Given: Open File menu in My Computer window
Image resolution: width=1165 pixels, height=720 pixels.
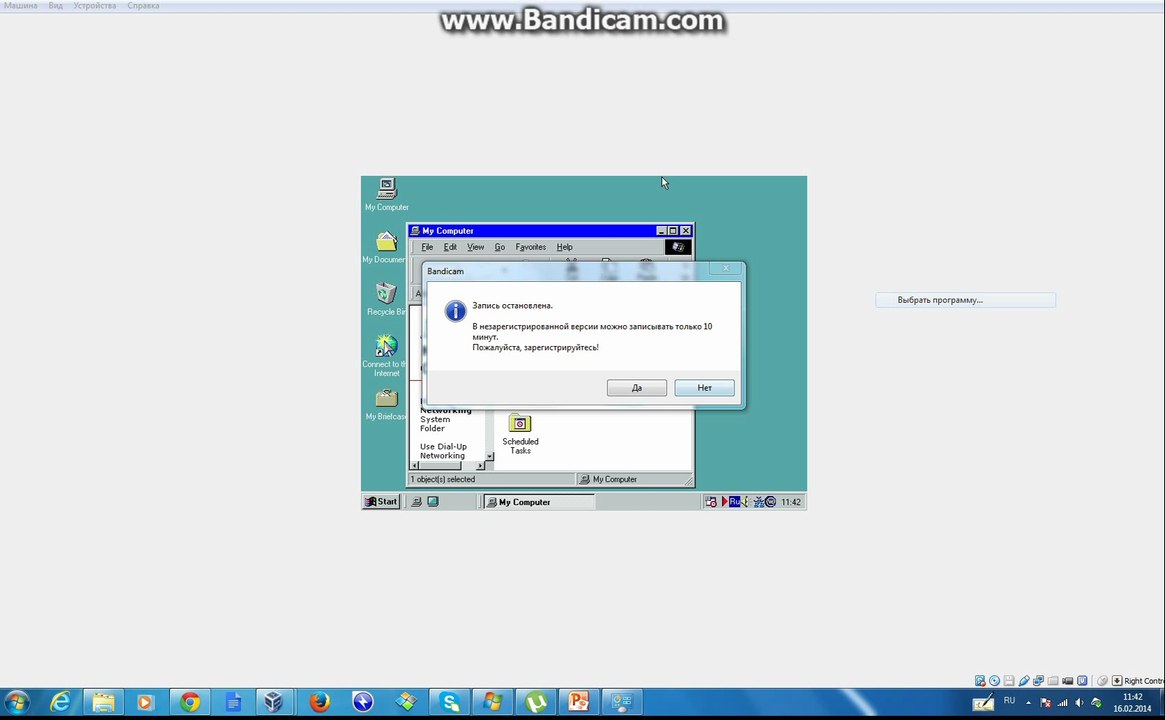Looking at the screenshot, I should click(x=427, y=247).
